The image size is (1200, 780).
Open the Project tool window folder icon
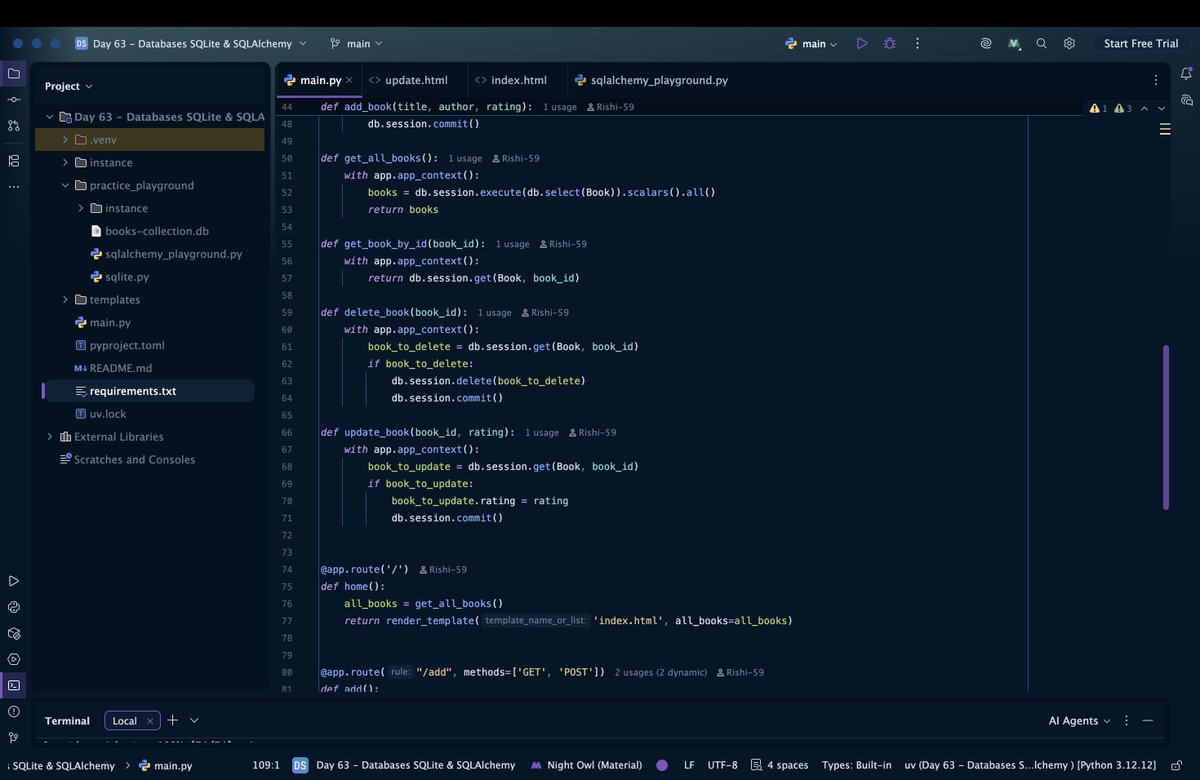[13, 74]
